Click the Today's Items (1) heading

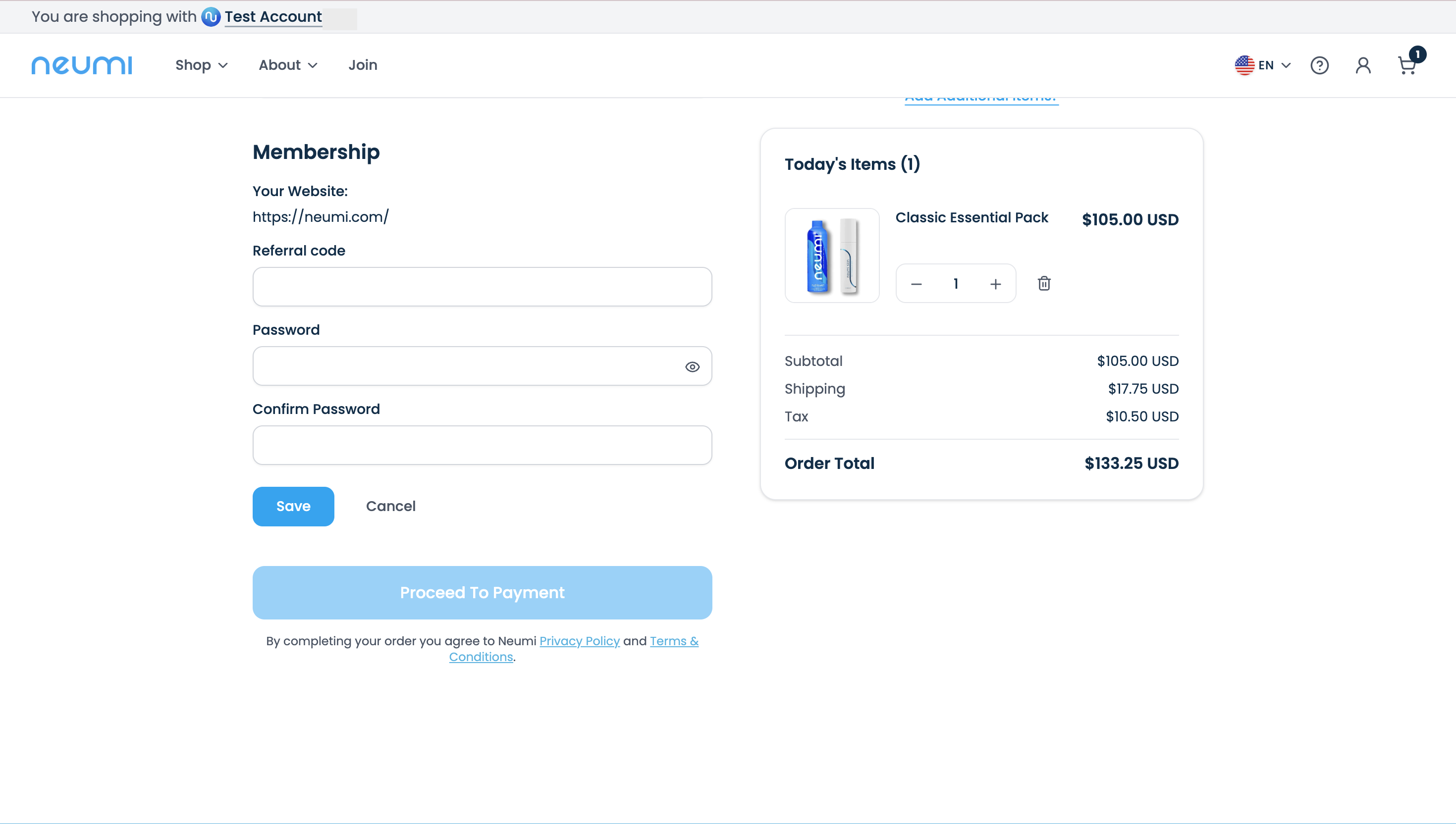852,164
